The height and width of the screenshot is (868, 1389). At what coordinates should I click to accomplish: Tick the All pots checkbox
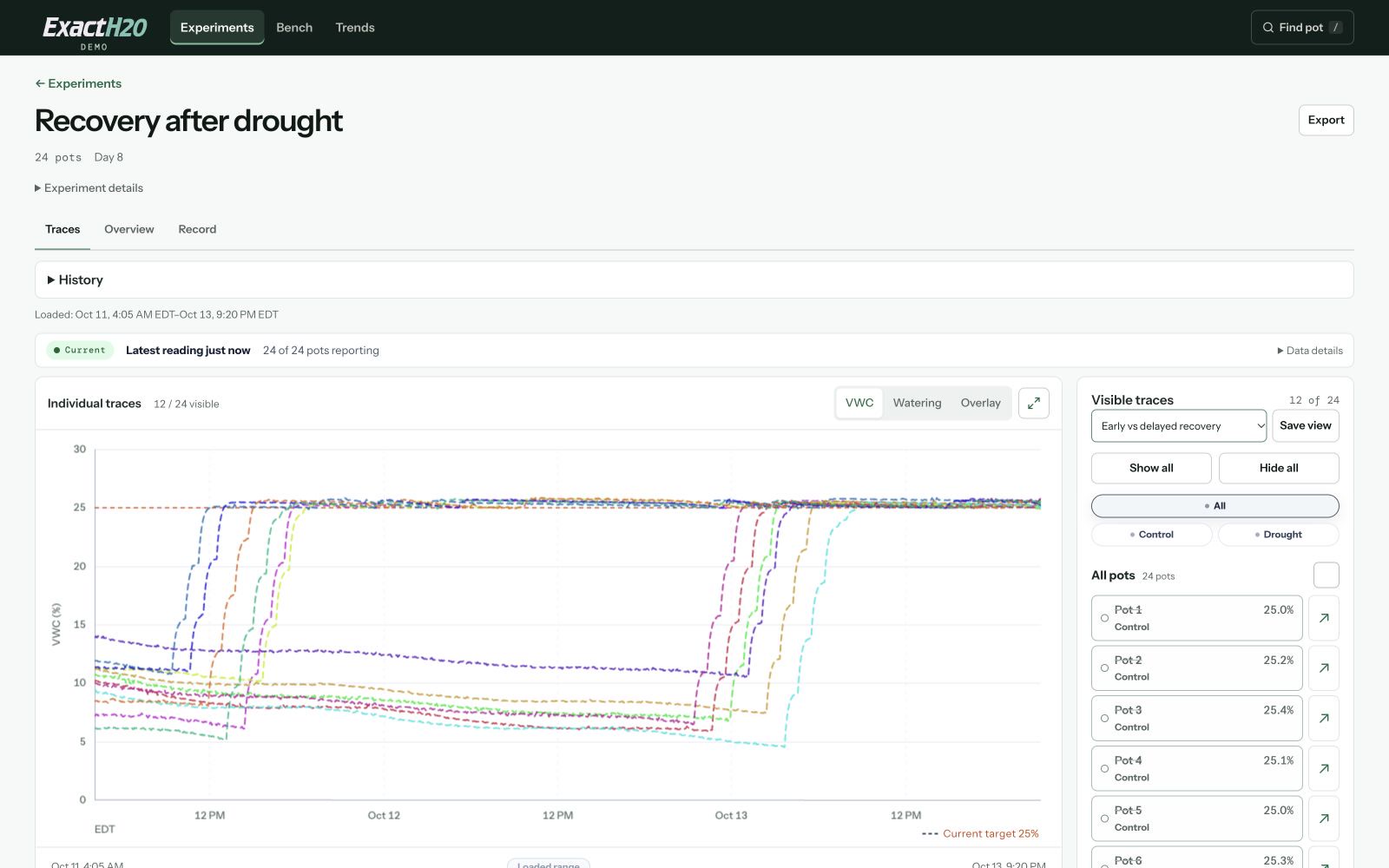pos(1326,575)
